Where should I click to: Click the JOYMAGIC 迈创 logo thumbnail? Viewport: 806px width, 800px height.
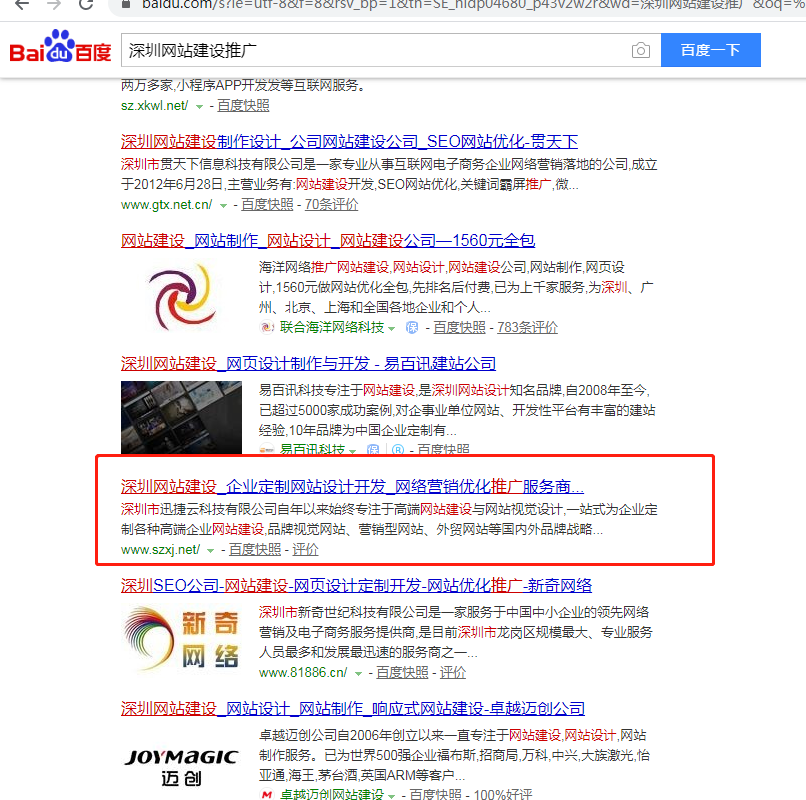coord(181,768)
